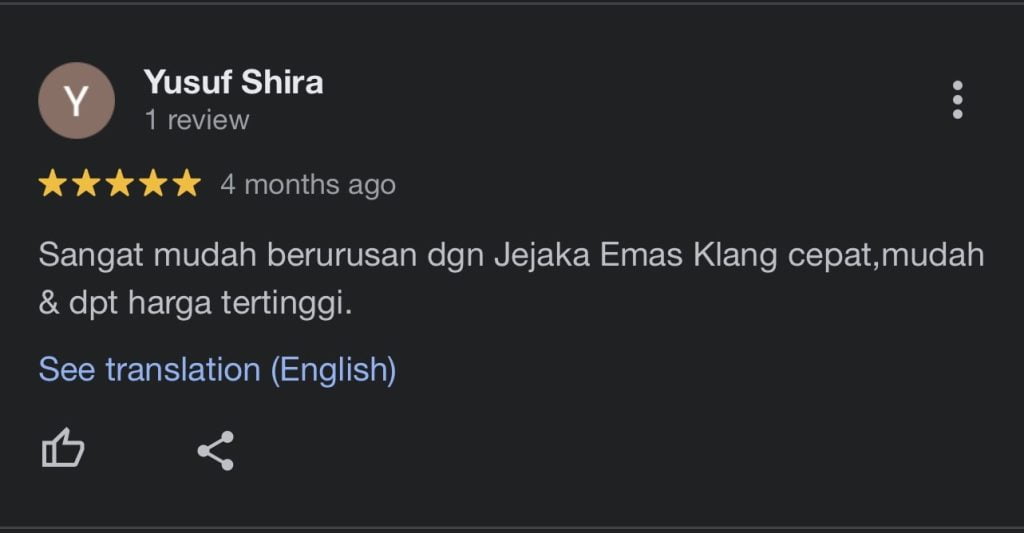Click the fifth yellow star

coord(187,184)
